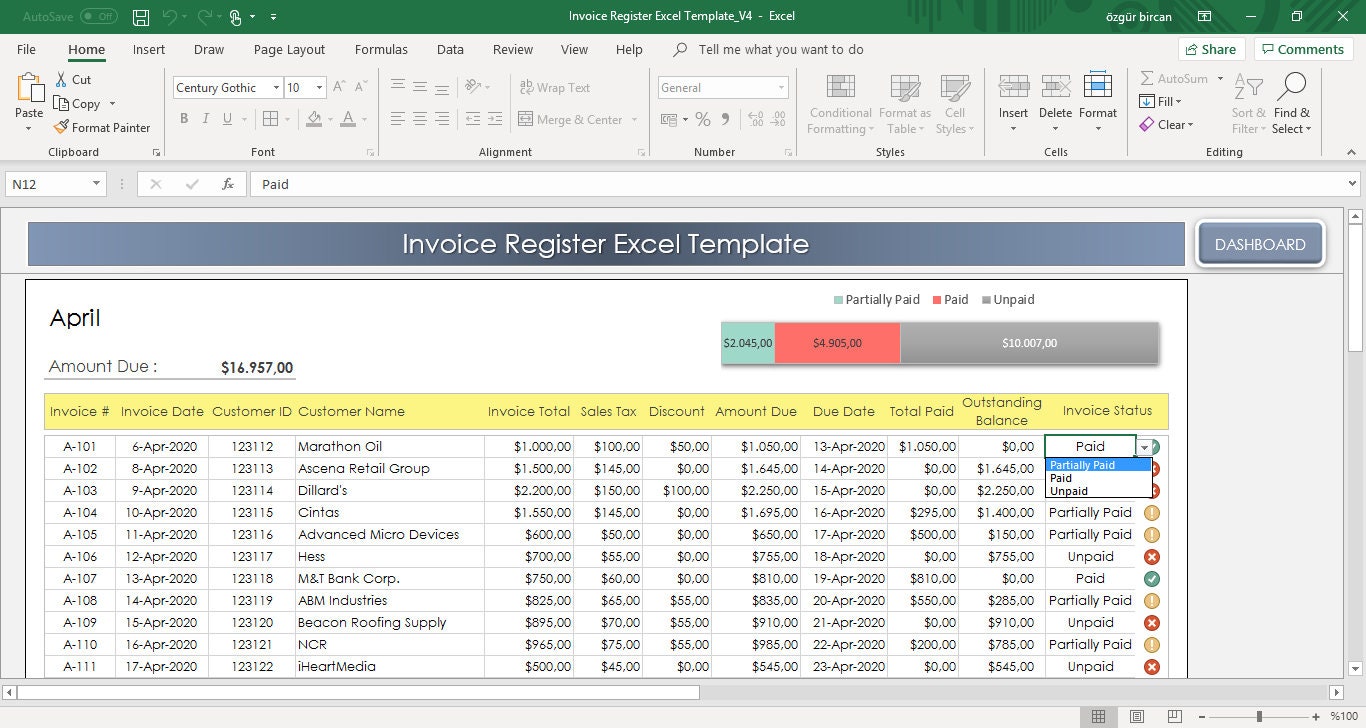Insert a new cell with Insert icon
This screenshot has width=1366, height=728.
1013,95
